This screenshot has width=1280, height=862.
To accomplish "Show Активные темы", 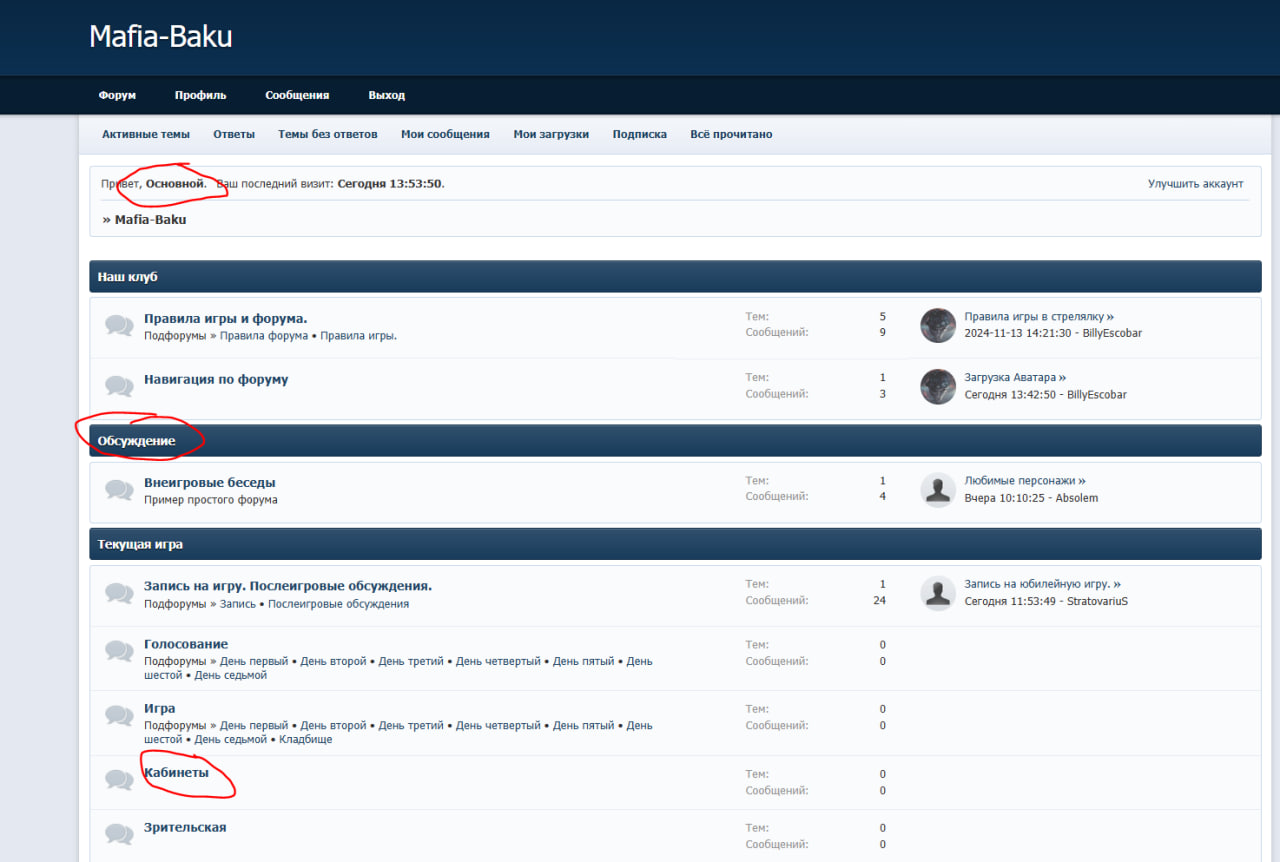I will coord(145,134).
